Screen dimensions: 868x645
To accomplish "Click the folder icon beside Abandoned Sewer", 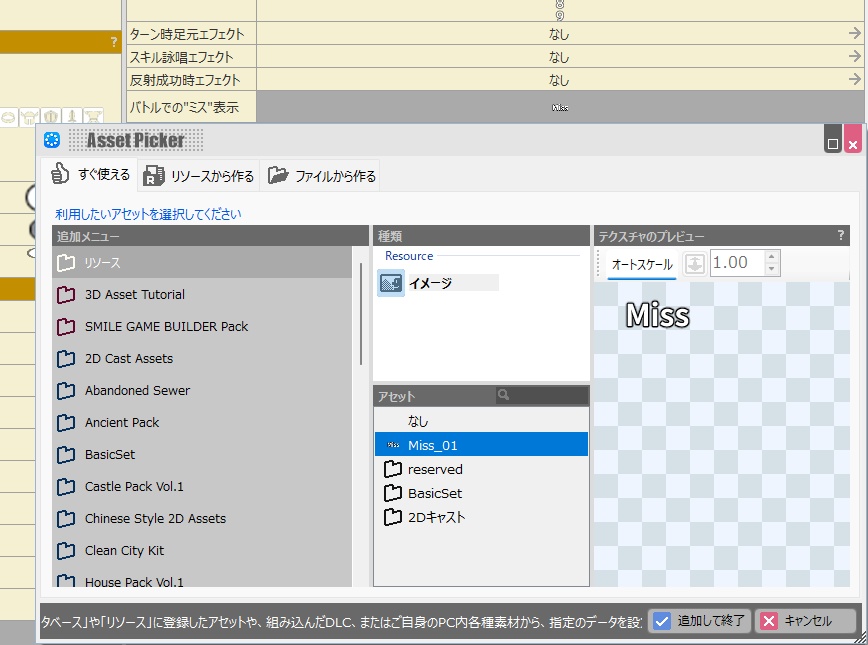I will tap(66, 390).
